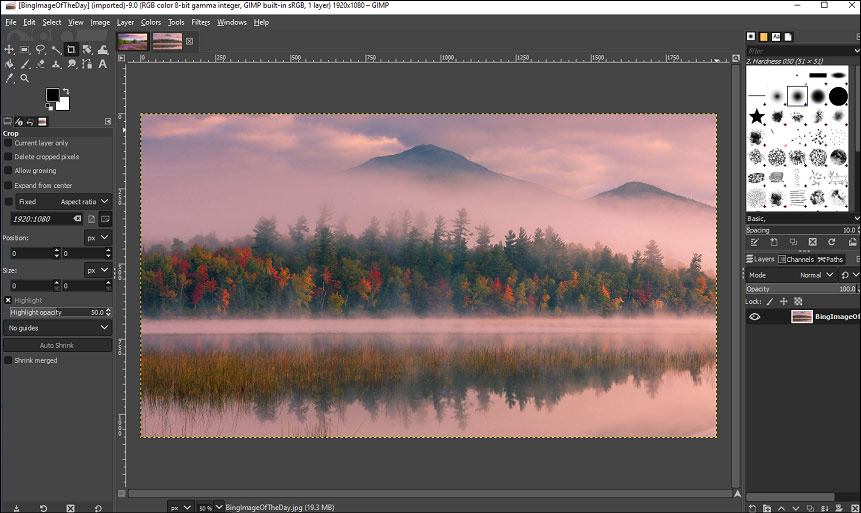Image resolution: width=861 pixels, height=513 pixels.
Task: Enable Expand from center checkbox
Action: point(8,185)
